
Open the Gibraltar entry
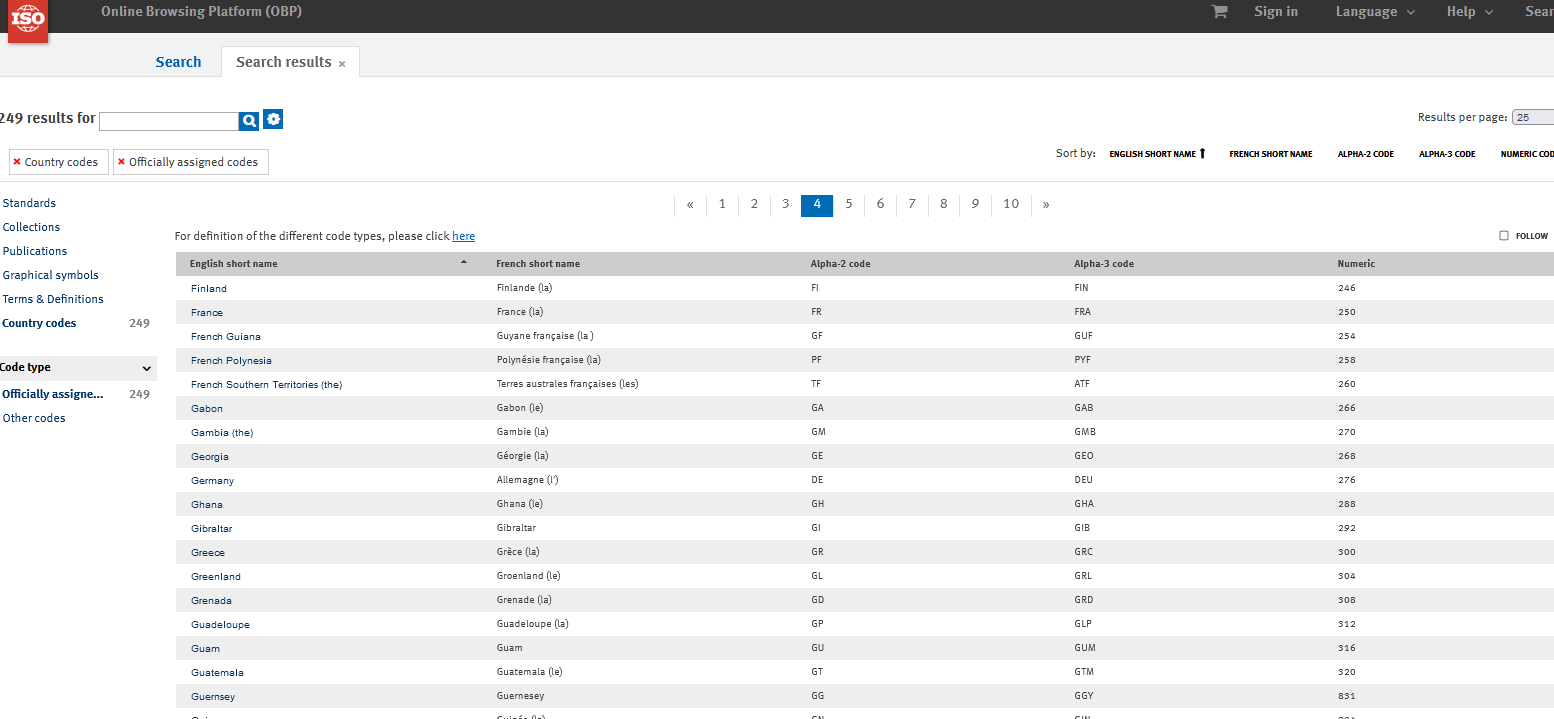pyautogui.click(x=211, y=528)
